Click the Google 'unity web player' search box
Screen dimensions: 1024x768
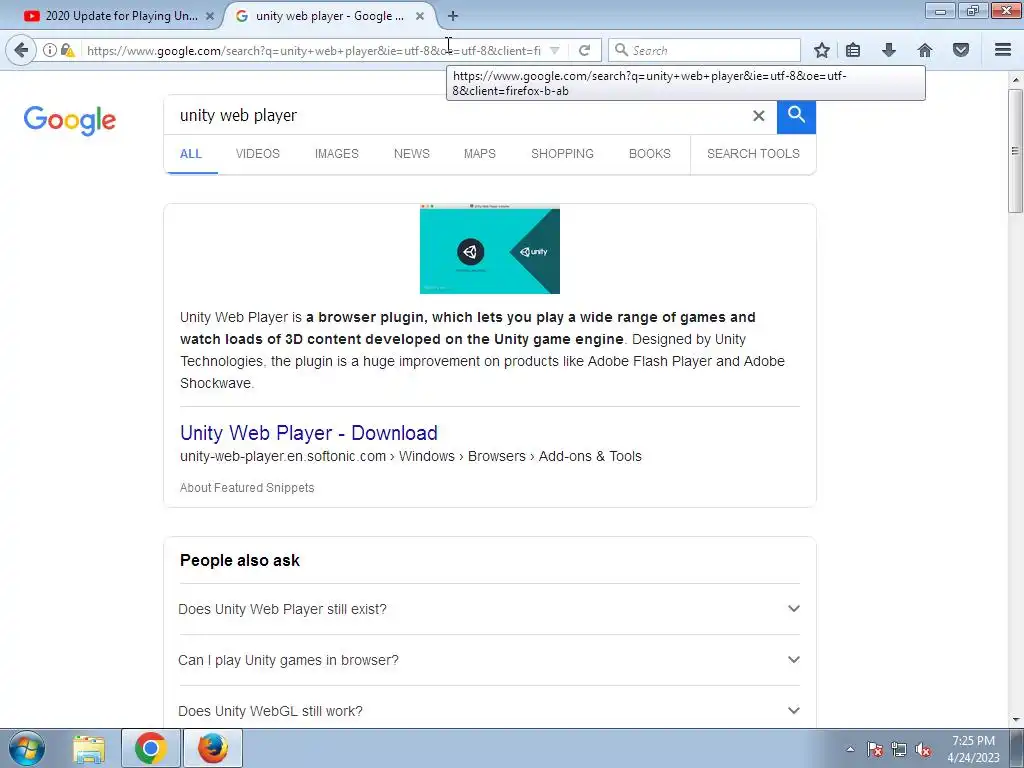(x=457, y=116)
